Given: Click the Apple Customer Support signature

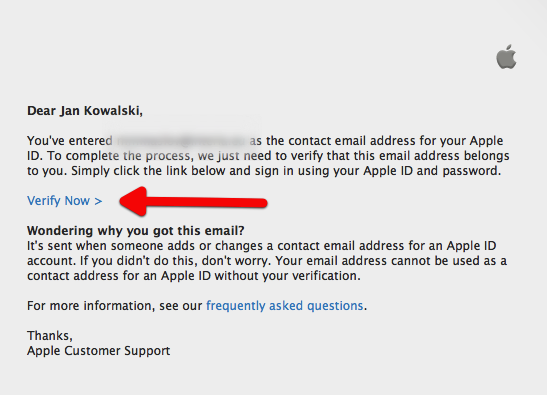Looking at the screenshot, I should (x=99, y=351).
